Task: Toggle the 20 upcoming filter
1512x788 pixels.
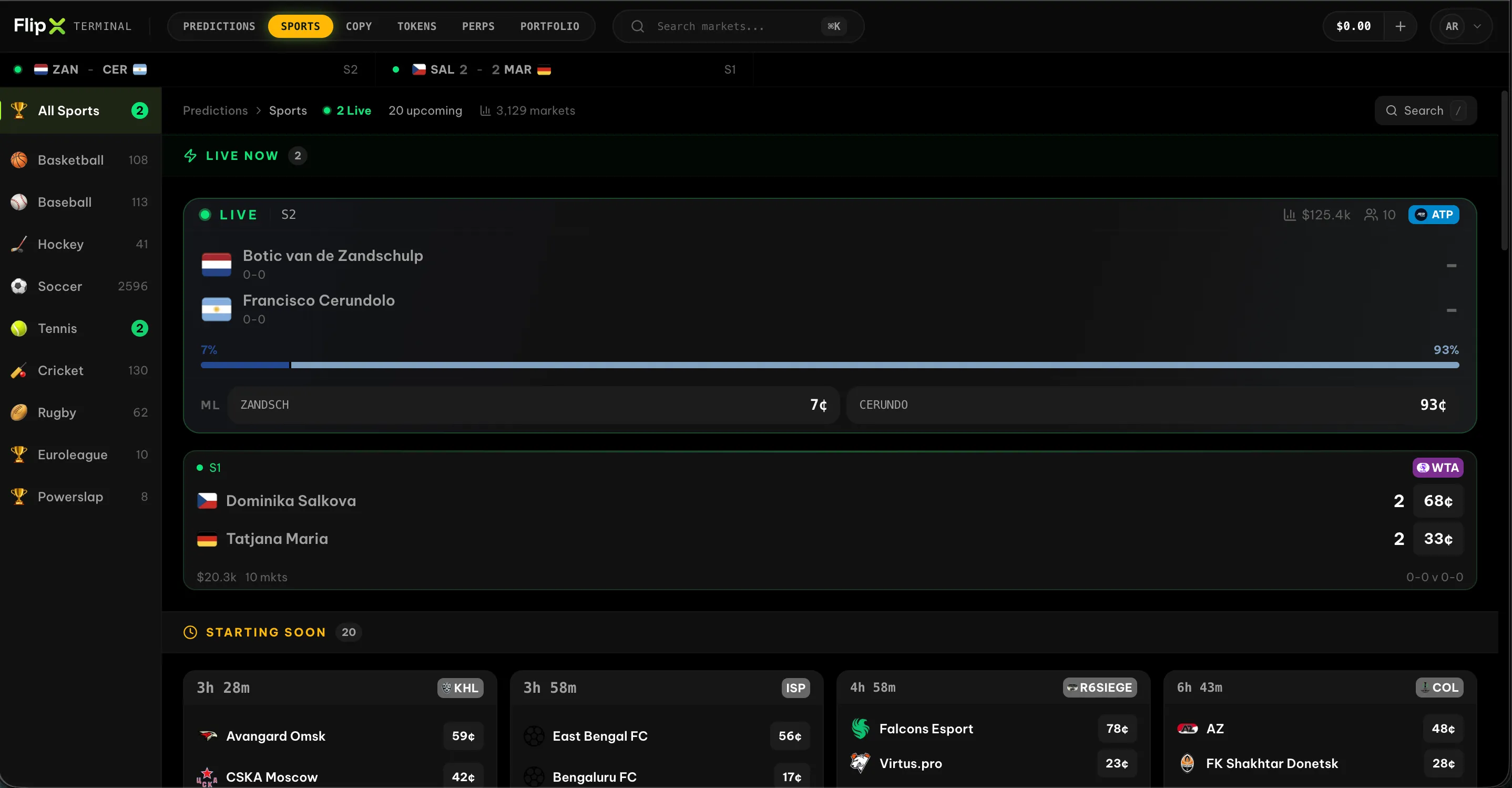Action: tap(425, 110)
